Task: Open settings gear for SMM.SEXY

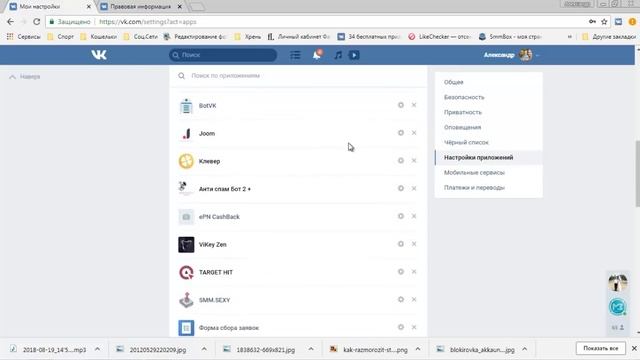Action: [401, 300]
